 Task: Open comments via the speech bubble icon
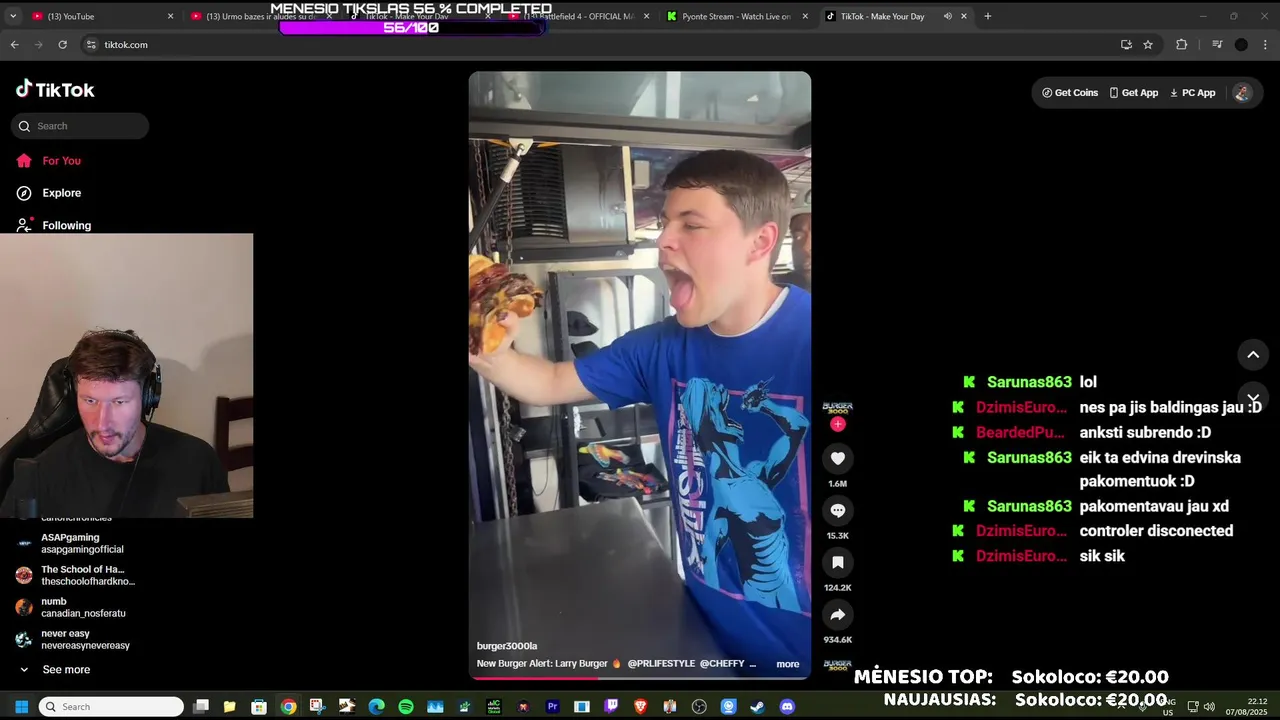(x=838, y=510)
